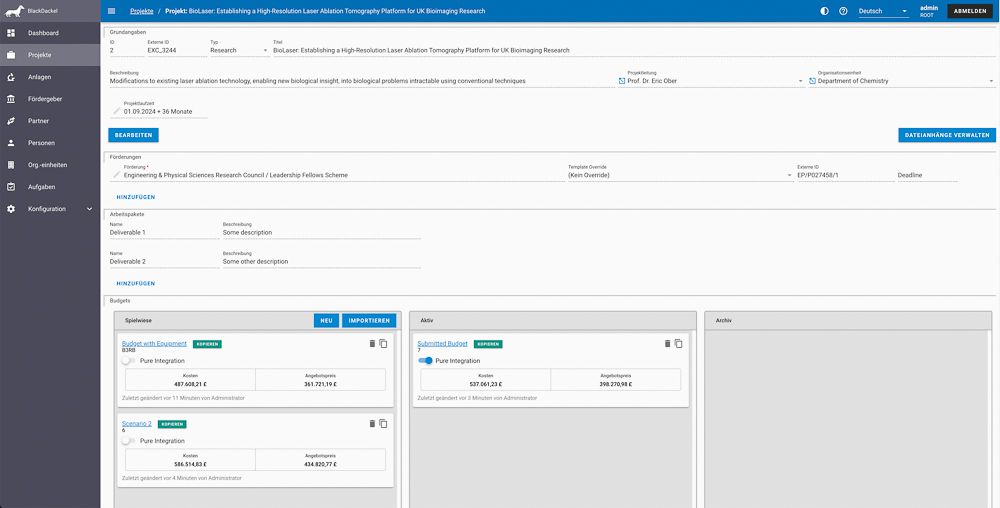The image size is (1000, 508).
Task: Click the Projekte briefcase icon
Action: pos(11,55)
